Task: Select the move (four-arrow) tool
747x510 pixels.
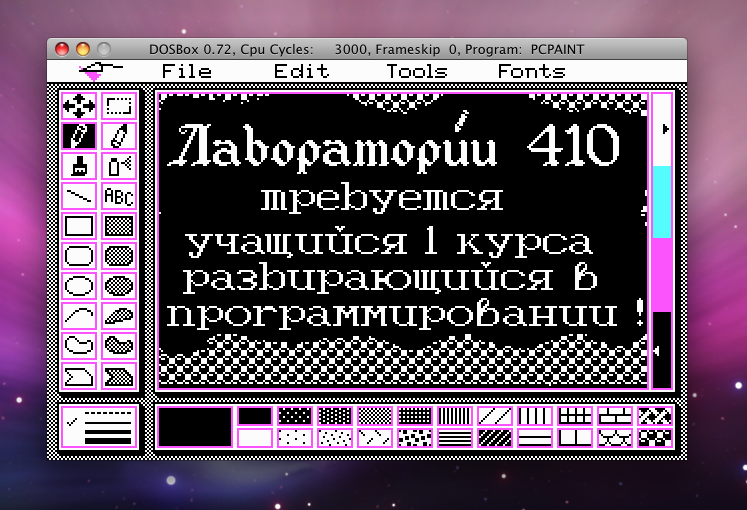Action: pyautogui.click(x=79, y=105)
